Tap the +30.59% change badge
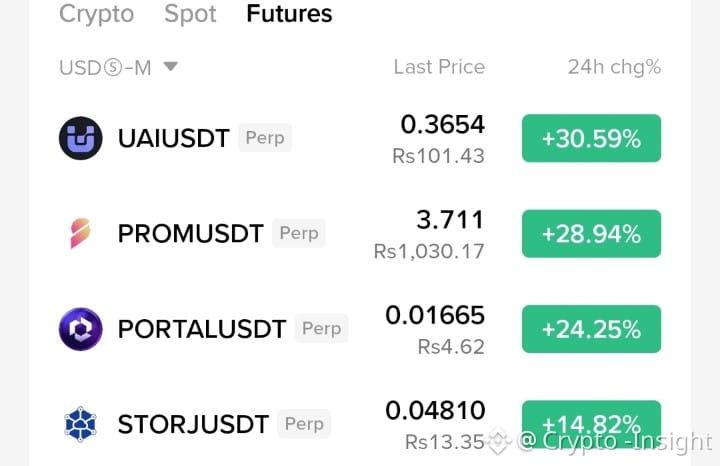720x466 pixels. (591, 138)
